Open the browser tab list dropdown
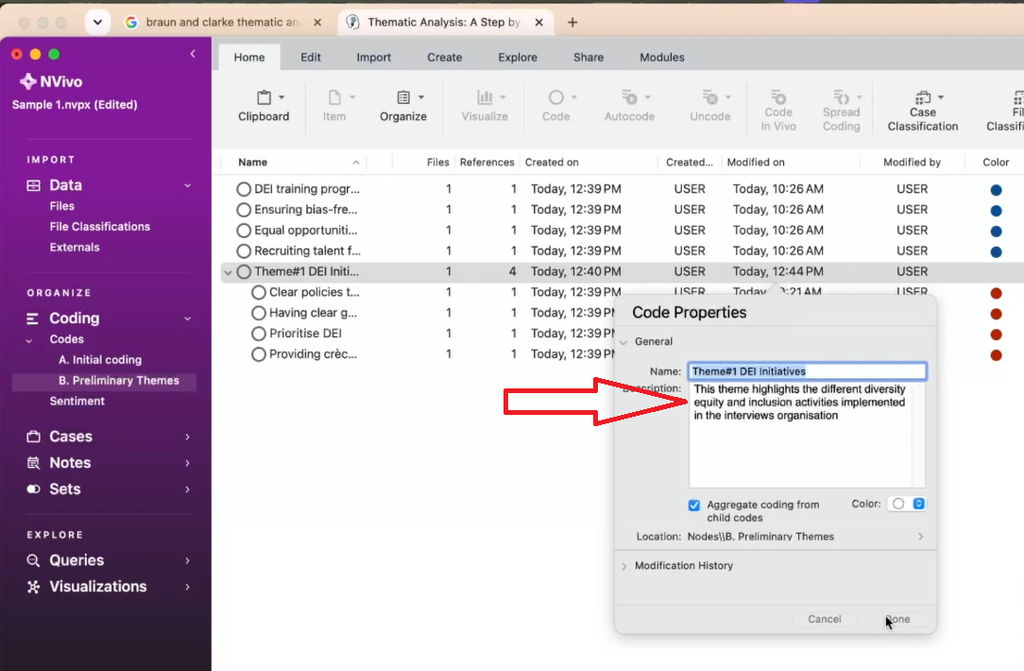Image resolution: width=1024 pixels, height=671 pixels. tap(97, 22)
